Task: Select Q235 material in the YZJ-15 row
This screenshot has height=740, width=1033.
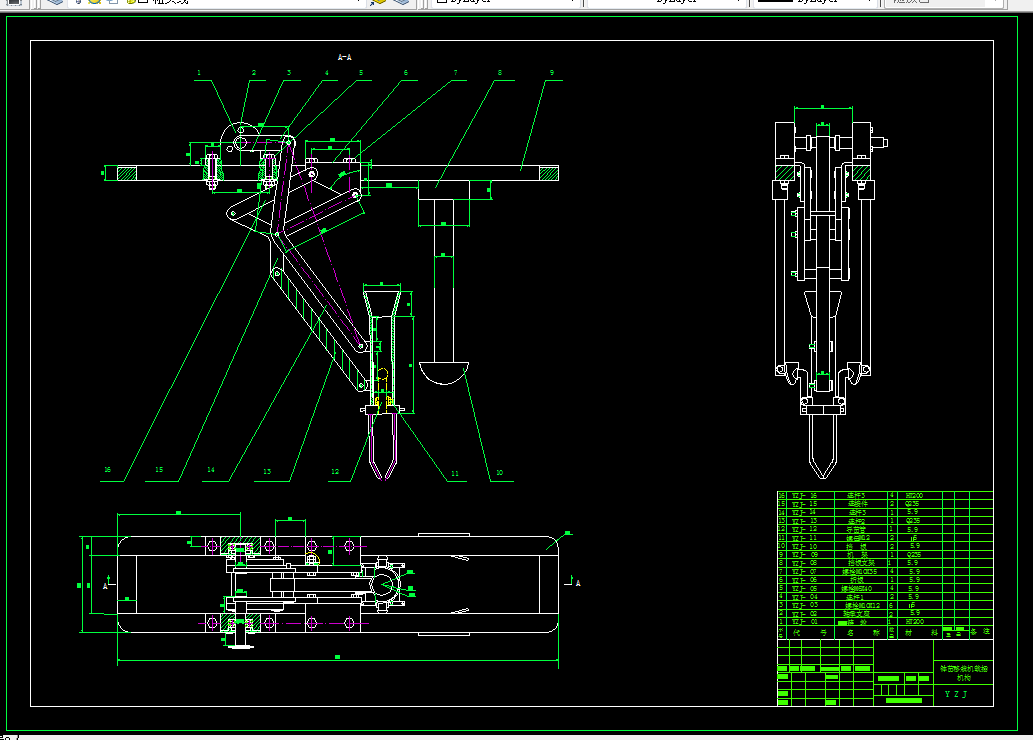Action: 912,504
